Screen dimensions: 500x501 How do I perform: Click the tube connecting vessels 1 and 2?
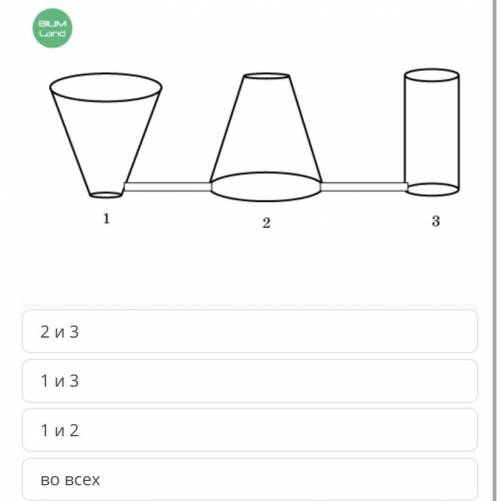[x=168, y=187]
